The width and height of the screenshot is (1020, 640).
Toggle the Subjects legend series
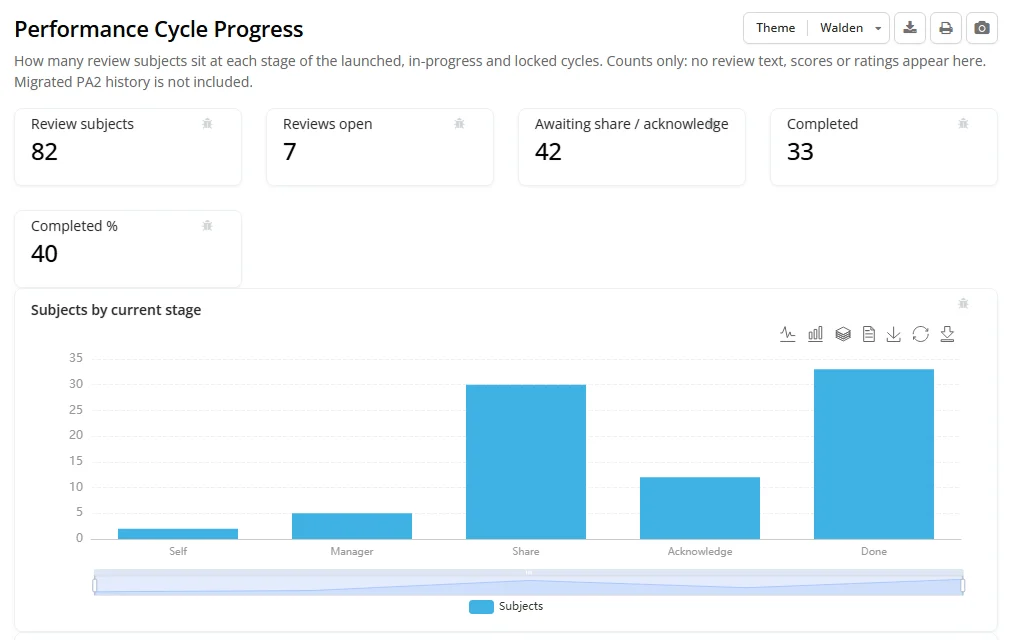point(506,606)
